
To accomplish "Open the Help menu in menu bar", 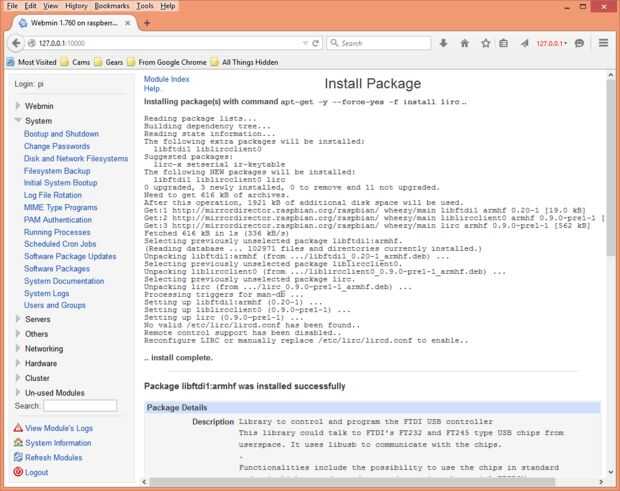I will (x=168, y=6).
